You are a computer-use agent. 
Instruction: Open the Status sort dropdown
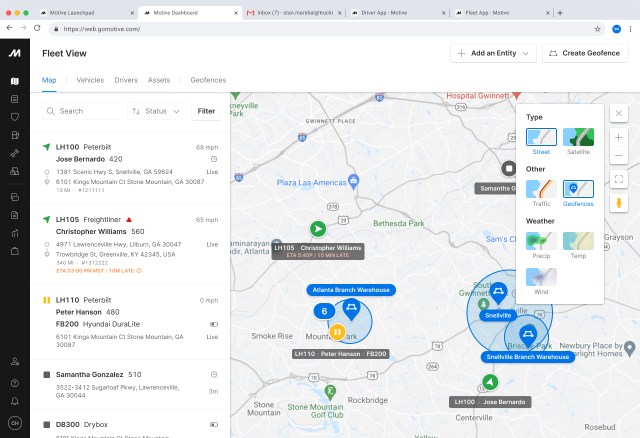(156, 112)
